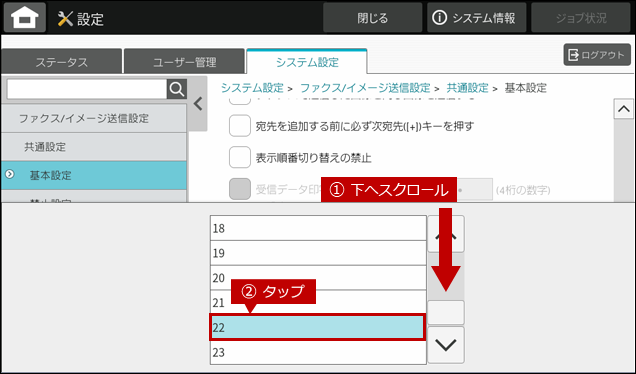Image resolution: width=636 pixels, height=374 pixels.
Task: Choose 20 in the list
Action: tap(318, 278)
